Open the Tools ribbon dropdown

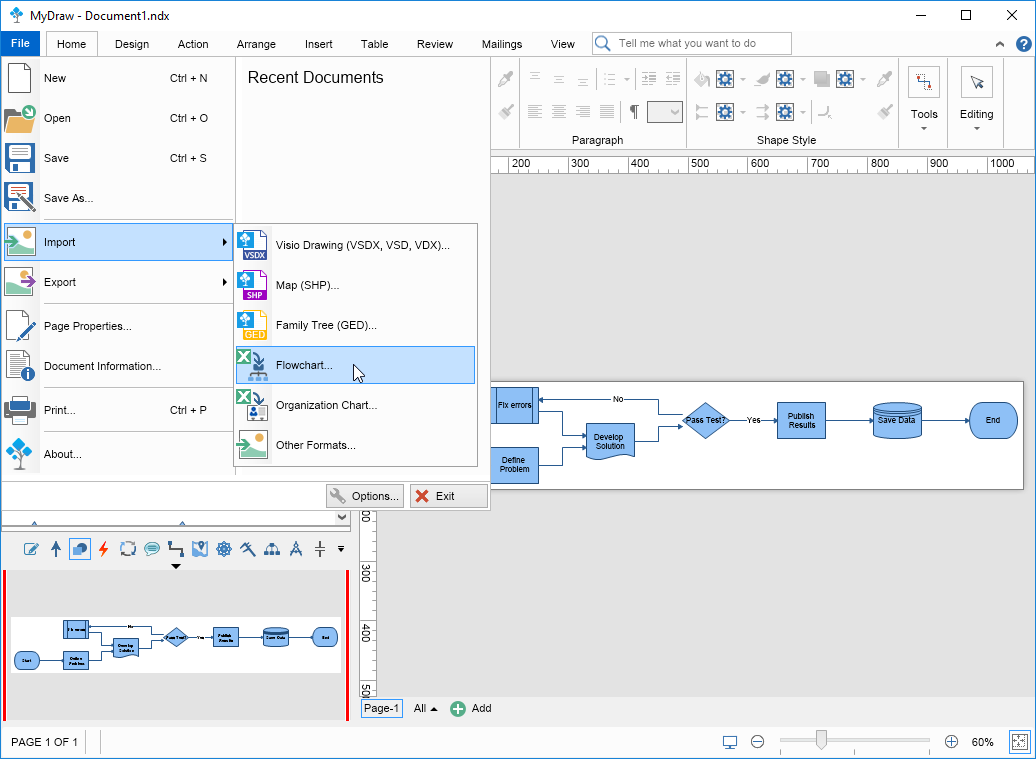[x=924, y=100]
